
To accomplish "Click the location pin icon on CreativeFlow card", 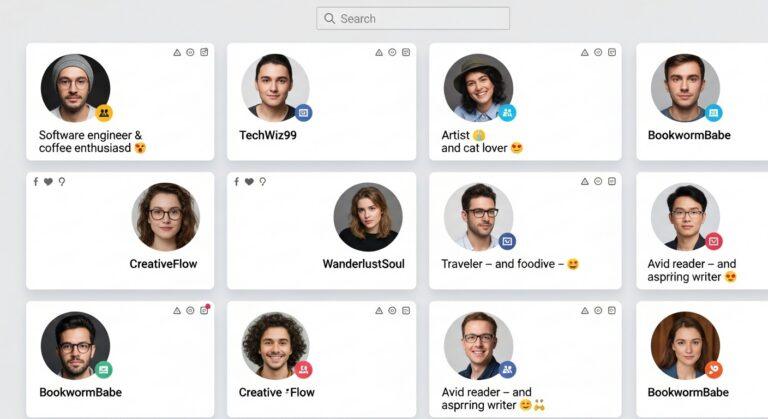I will pos(62,182).
